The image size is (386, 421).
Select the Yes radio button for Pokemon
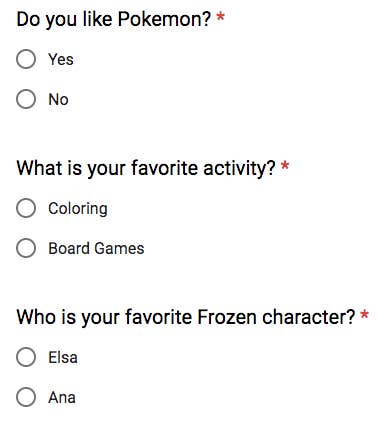(26, 59)
